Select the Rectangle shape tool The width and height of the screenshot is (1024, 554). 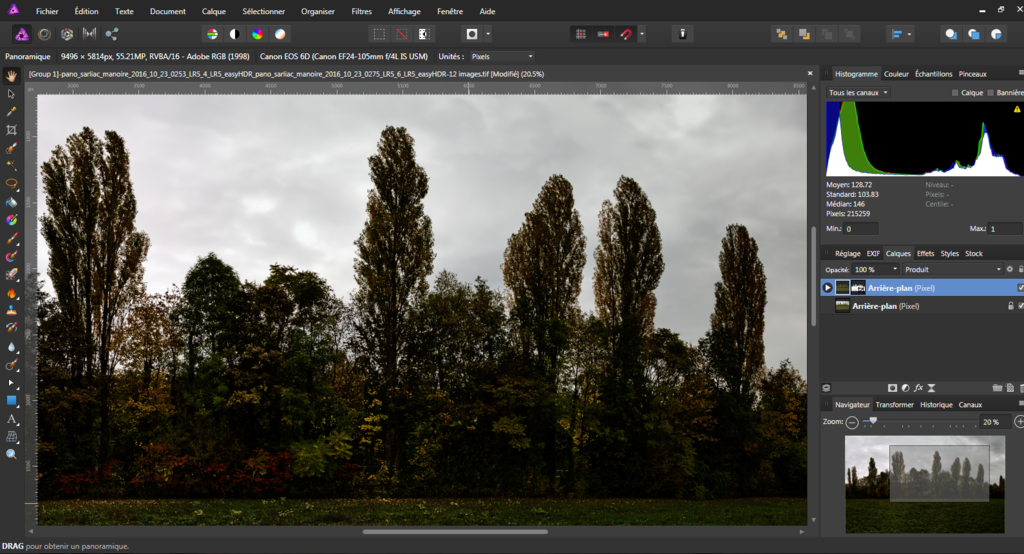11,400
